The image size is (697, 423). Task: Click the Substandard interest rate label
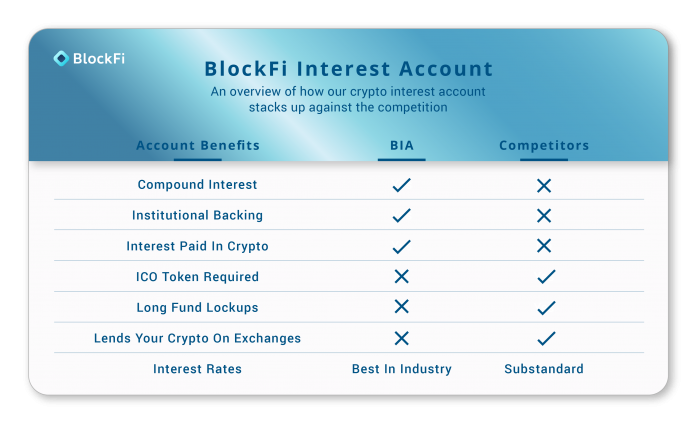click(544, 369)
